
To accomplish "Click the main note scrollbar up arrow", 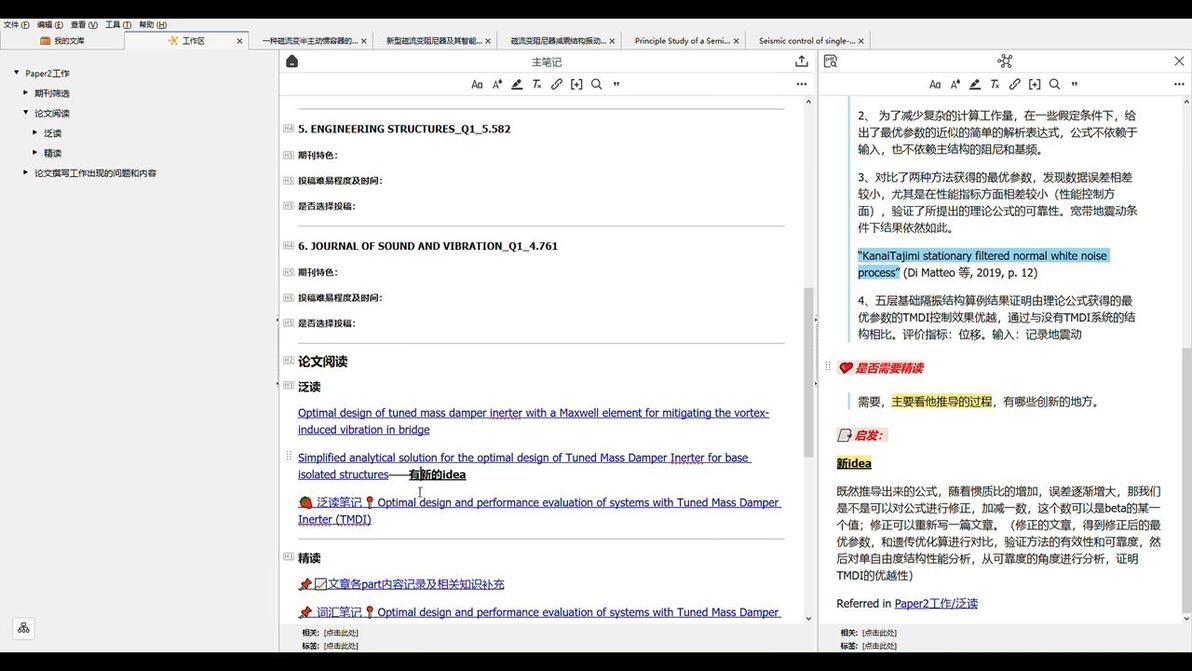I will 808,101.
